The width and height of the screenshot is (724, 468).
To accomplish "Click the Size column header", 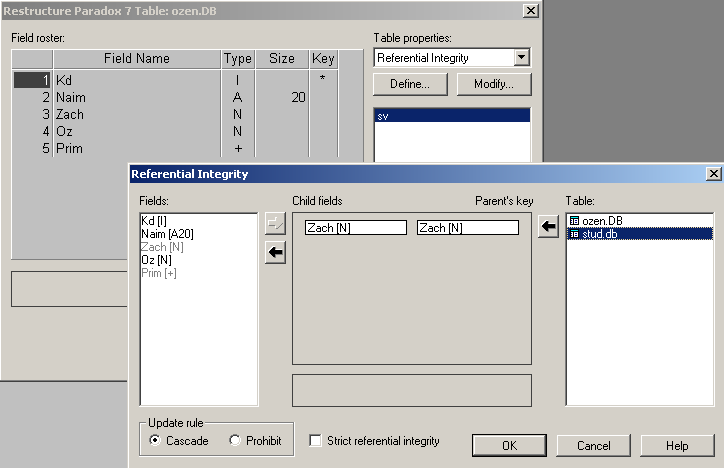I will click(282, 59).
